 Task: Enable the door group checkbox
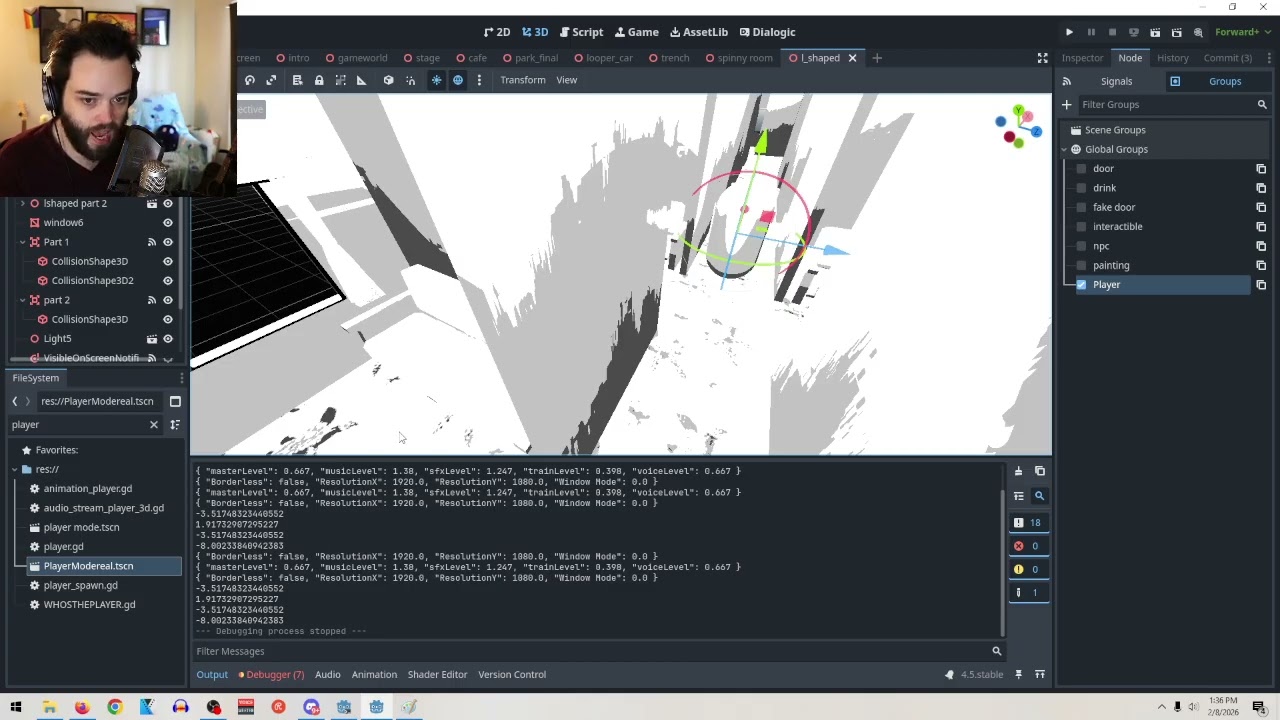coord(1081,169)
